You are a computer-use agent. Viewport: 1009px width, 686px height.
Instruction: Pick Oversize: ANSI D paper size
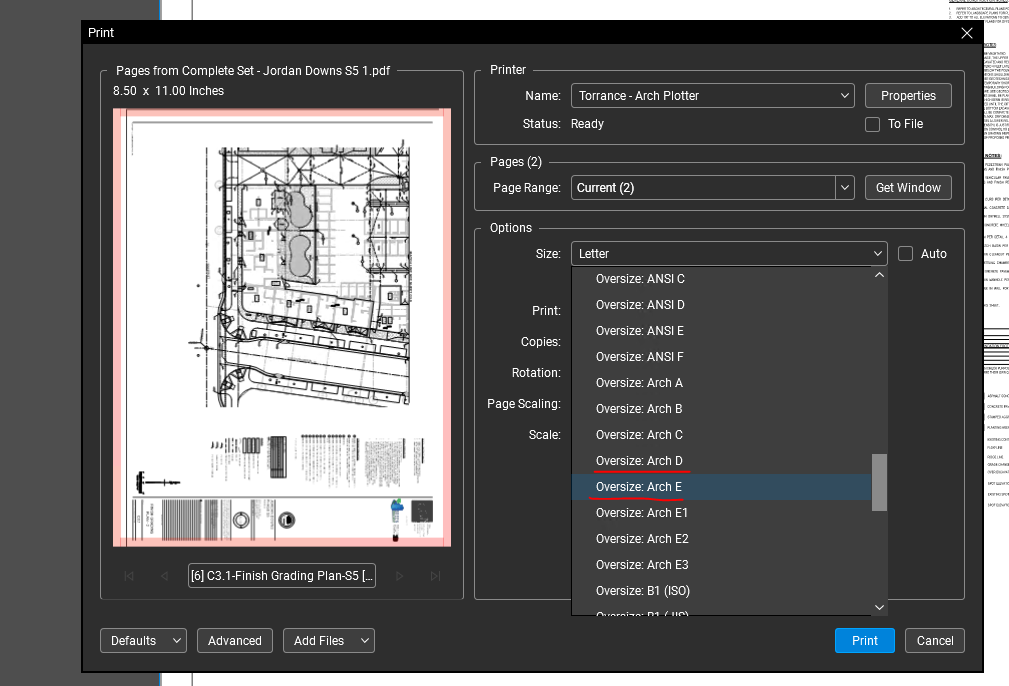click(x=640, y=305)
